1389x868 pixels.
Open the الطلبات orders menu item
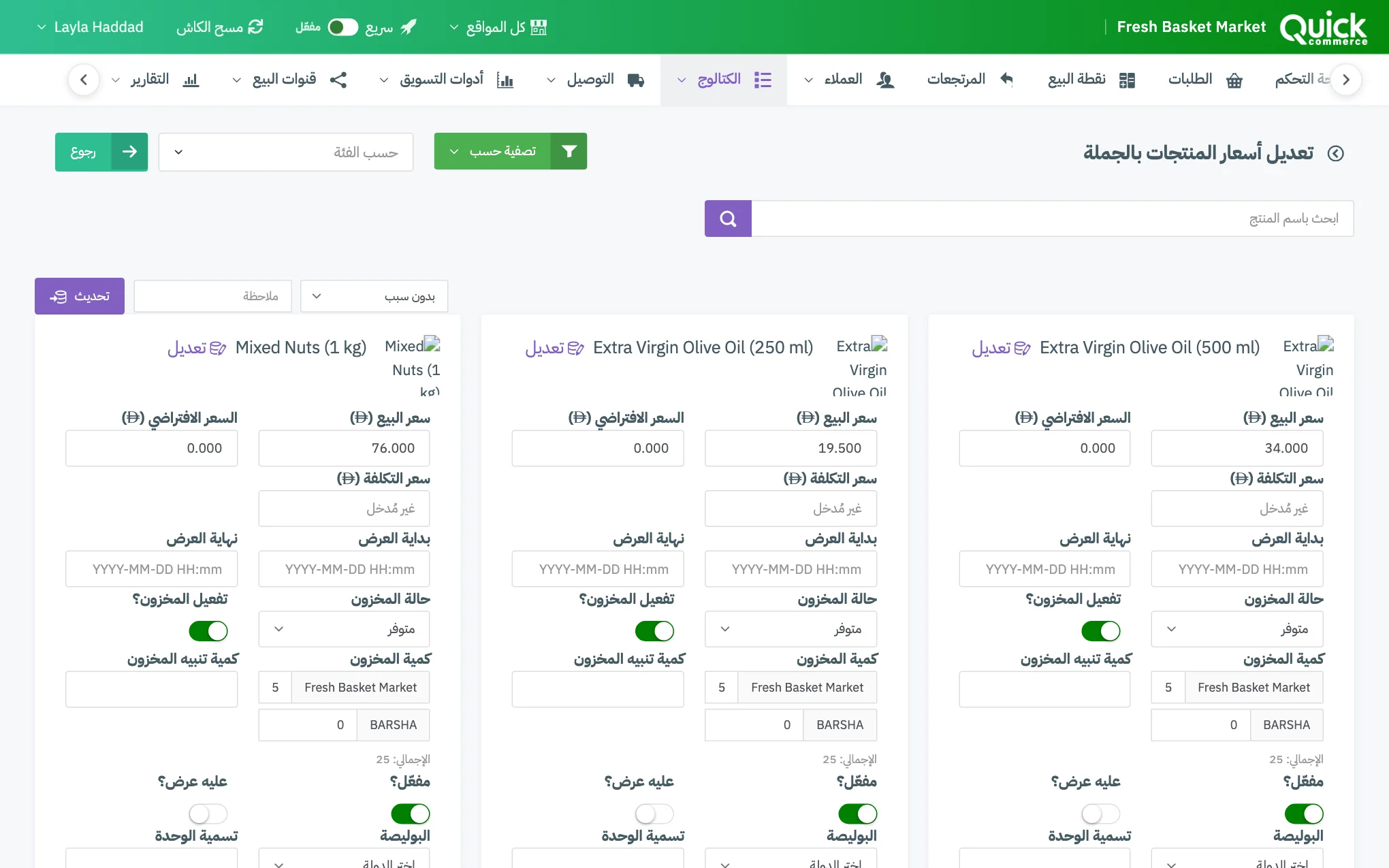[1205, 80]
